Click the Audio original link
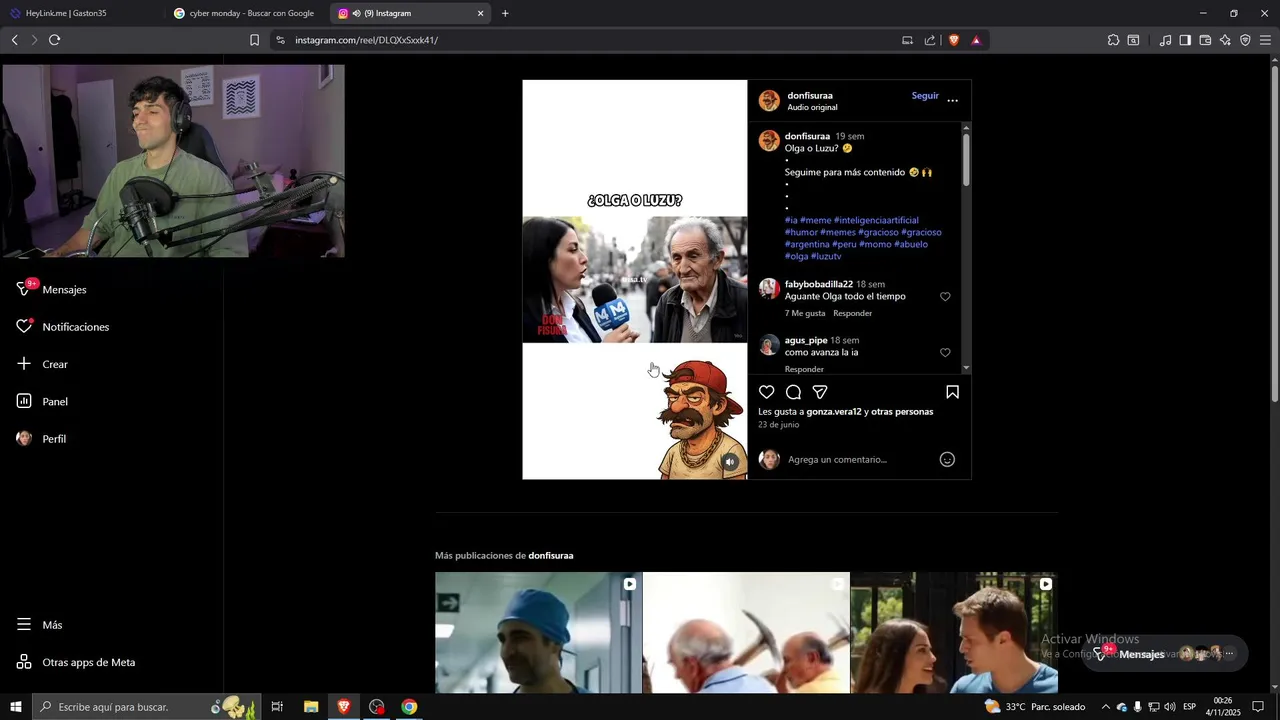The image size is (1280, 720). click(812, 108)
